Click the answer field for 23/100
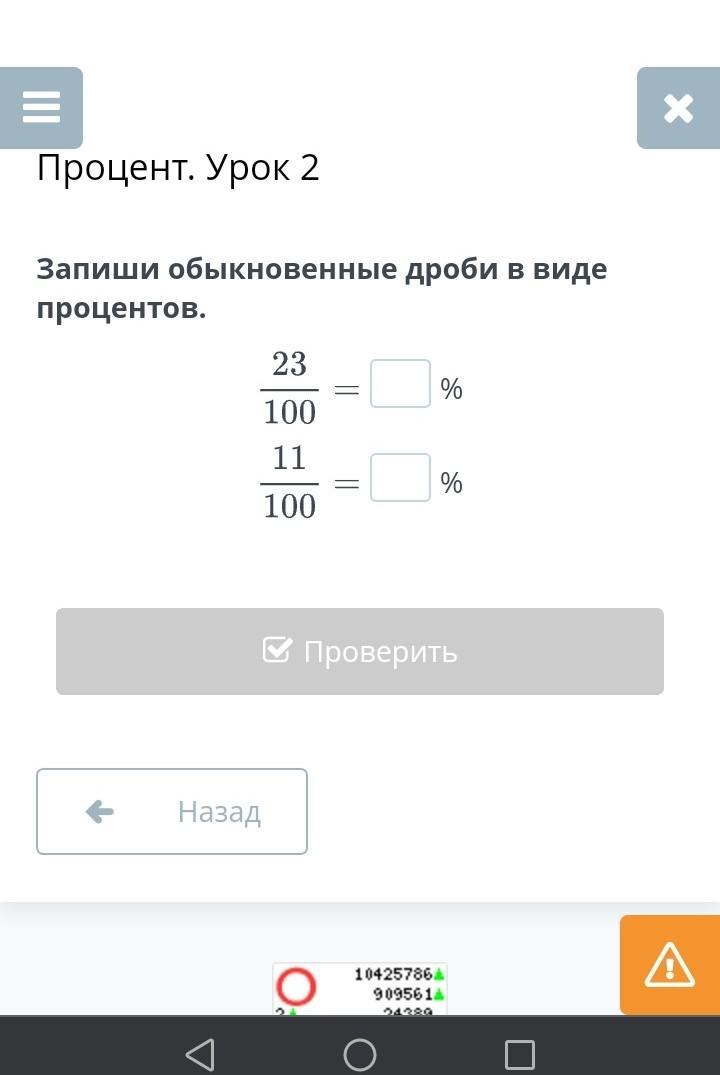The height and width of the screenshot is (1075, 720). (x=400, y=384)
